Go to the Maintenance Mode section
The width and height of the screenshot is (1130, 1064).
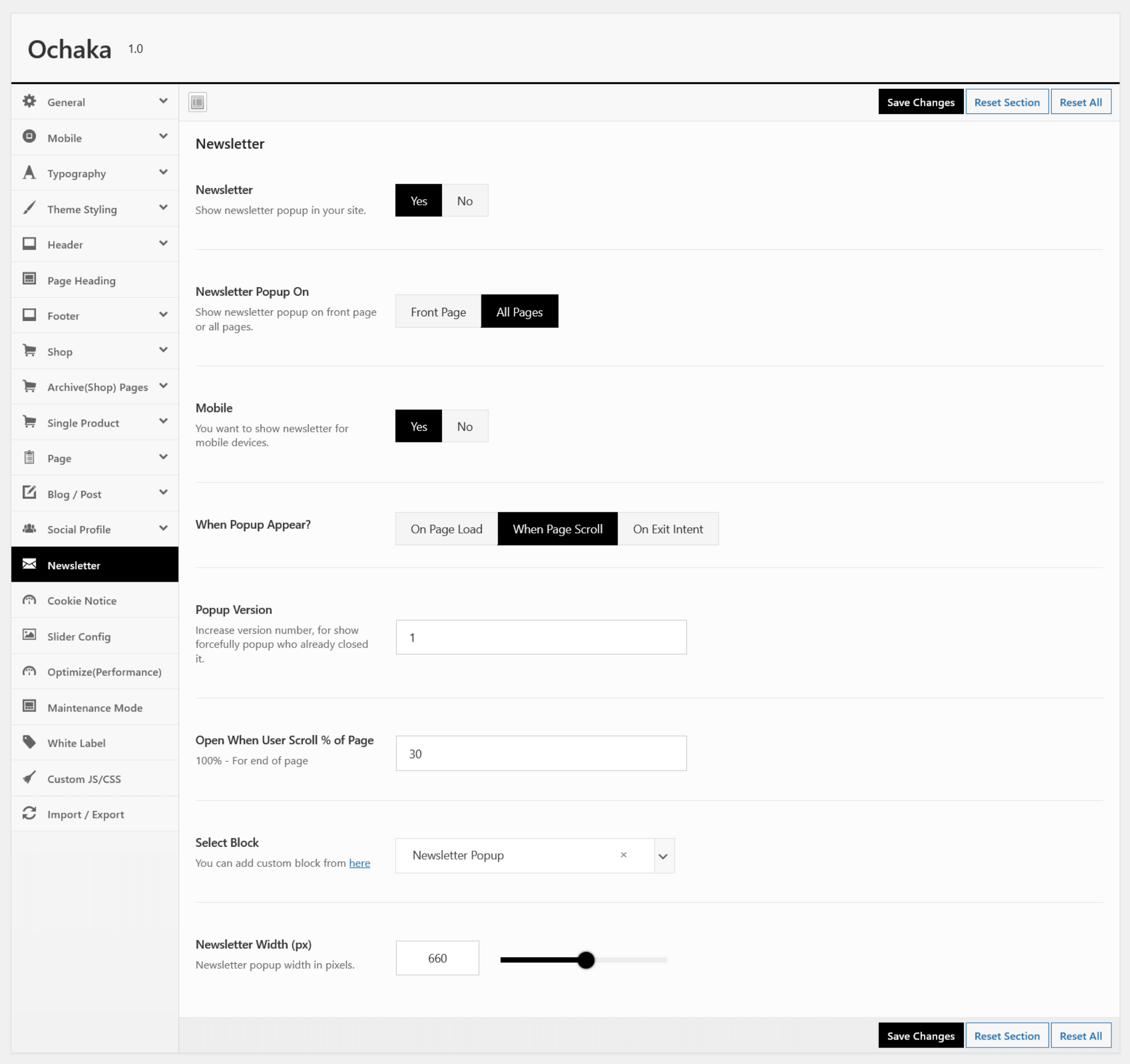click(95, 708)
